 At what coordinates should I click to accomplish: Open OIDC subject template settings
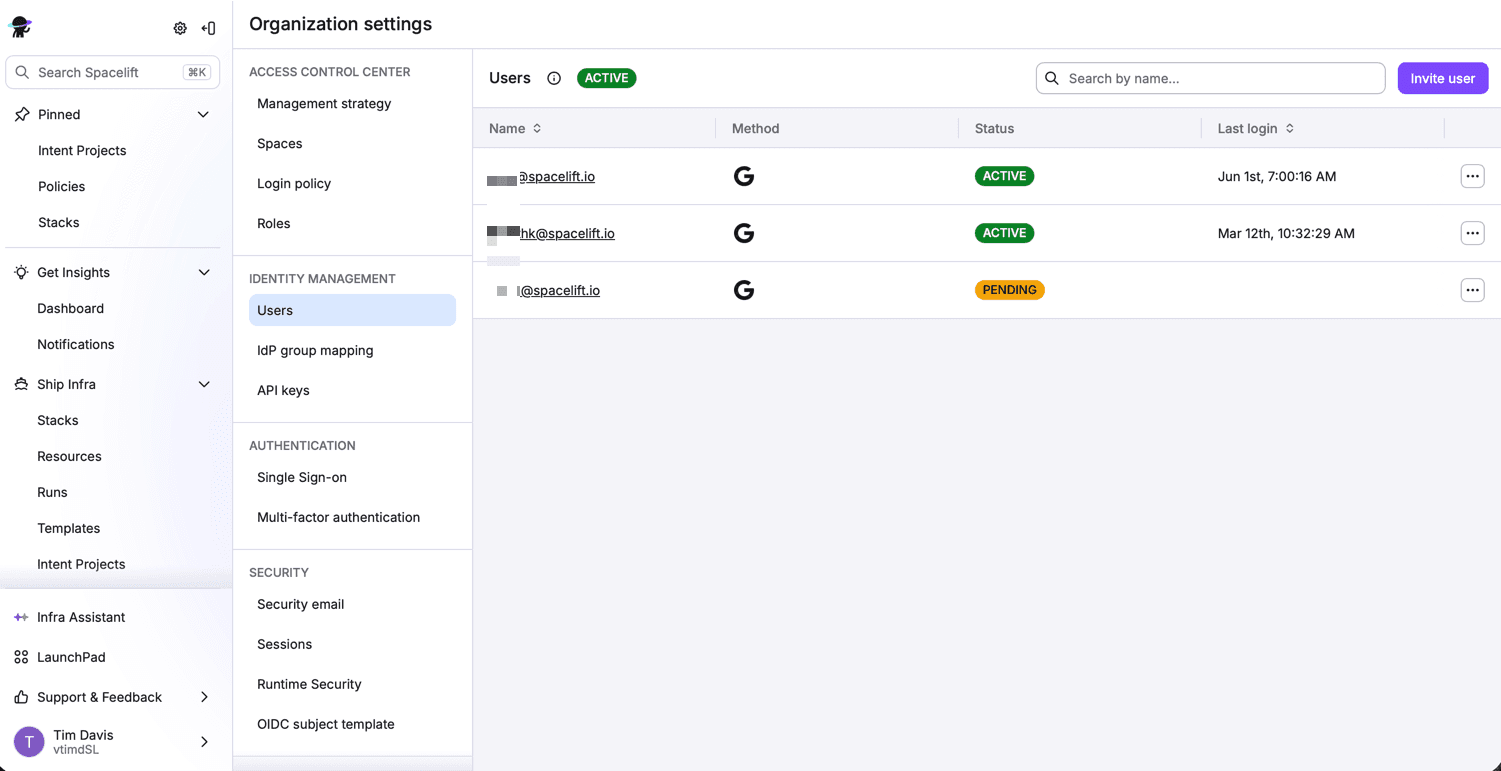(326, 724)
